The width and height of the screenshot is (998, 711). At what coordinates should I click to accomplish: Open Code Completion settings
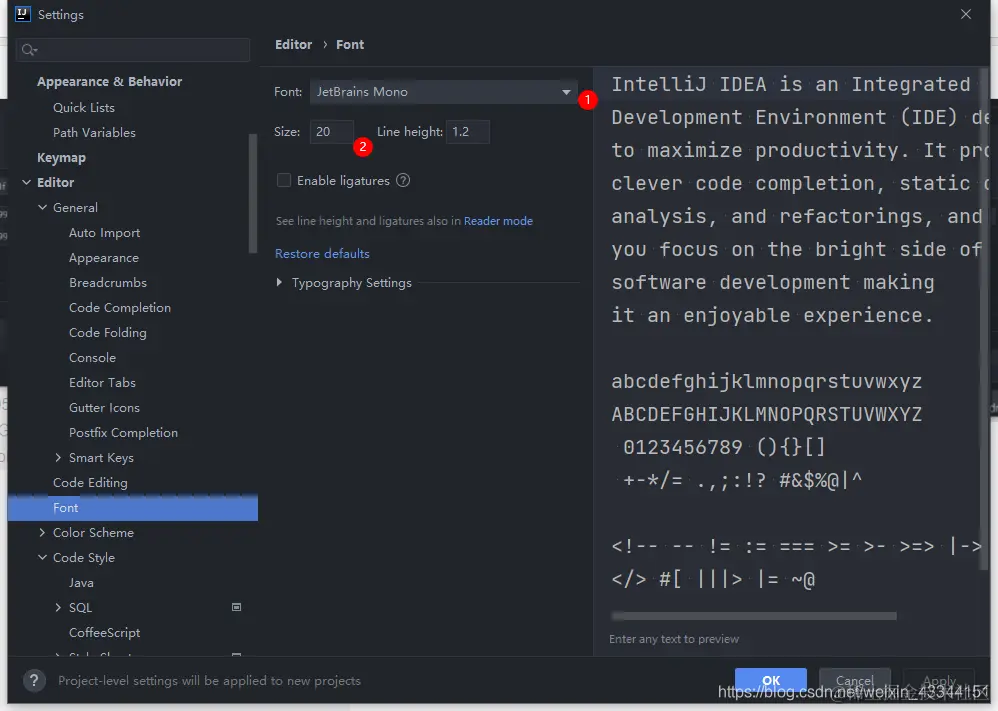[x=120, y=307]
